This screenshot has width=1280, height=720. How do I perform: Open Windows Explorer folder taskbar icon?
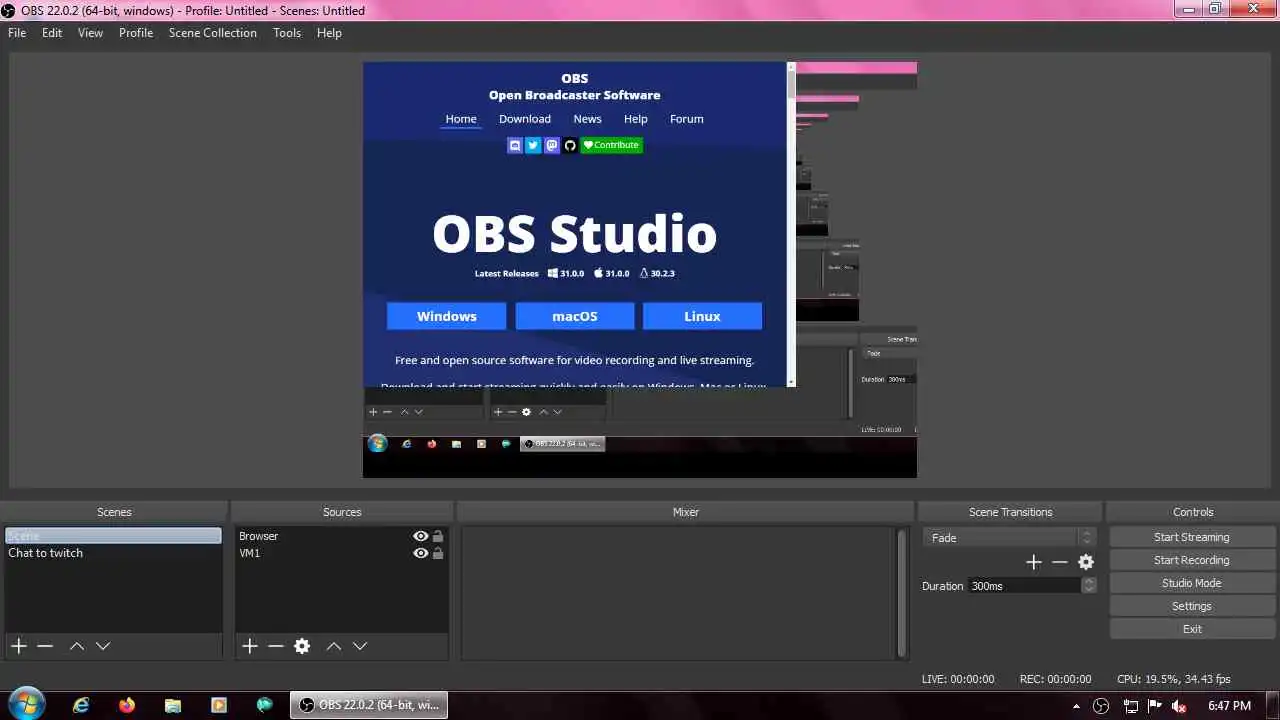(x=173, y=705)
